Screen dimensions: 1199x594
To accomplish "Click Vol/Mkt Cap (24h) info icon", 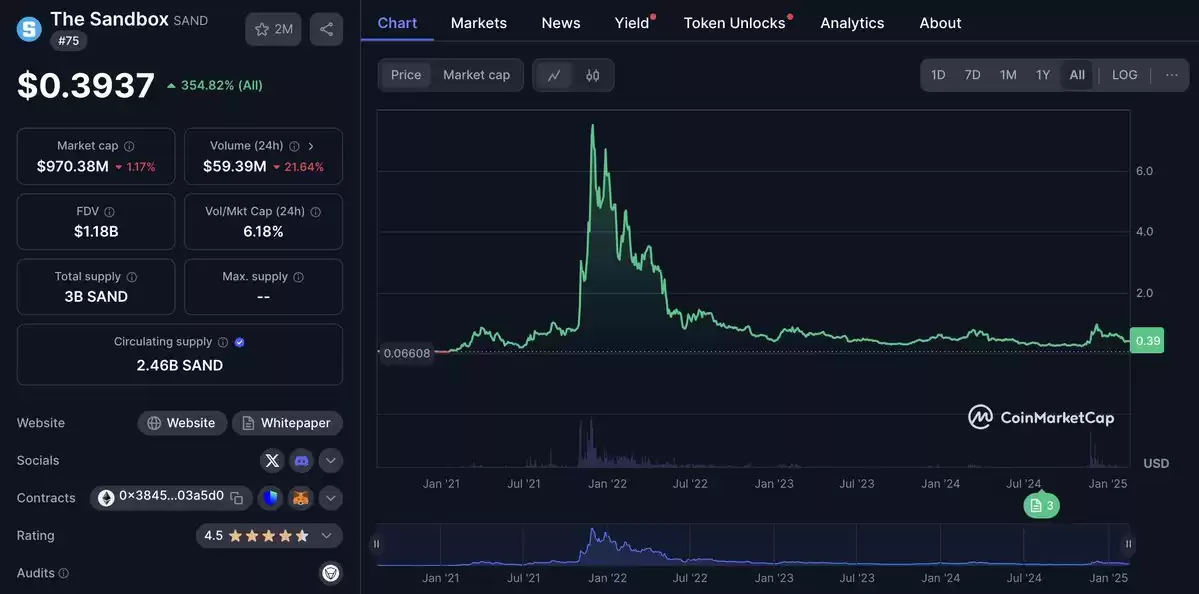I will coord(315,212).
